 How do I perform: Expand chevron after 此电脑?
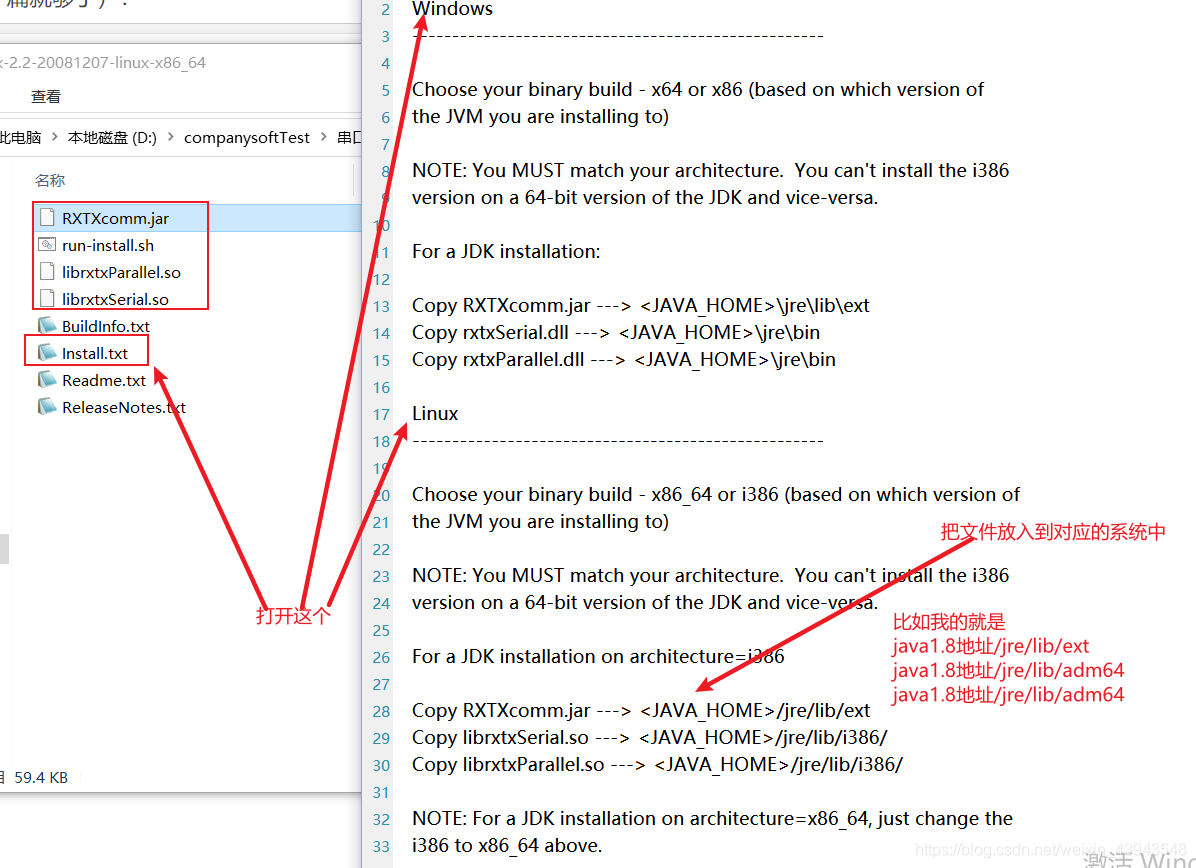55,137
